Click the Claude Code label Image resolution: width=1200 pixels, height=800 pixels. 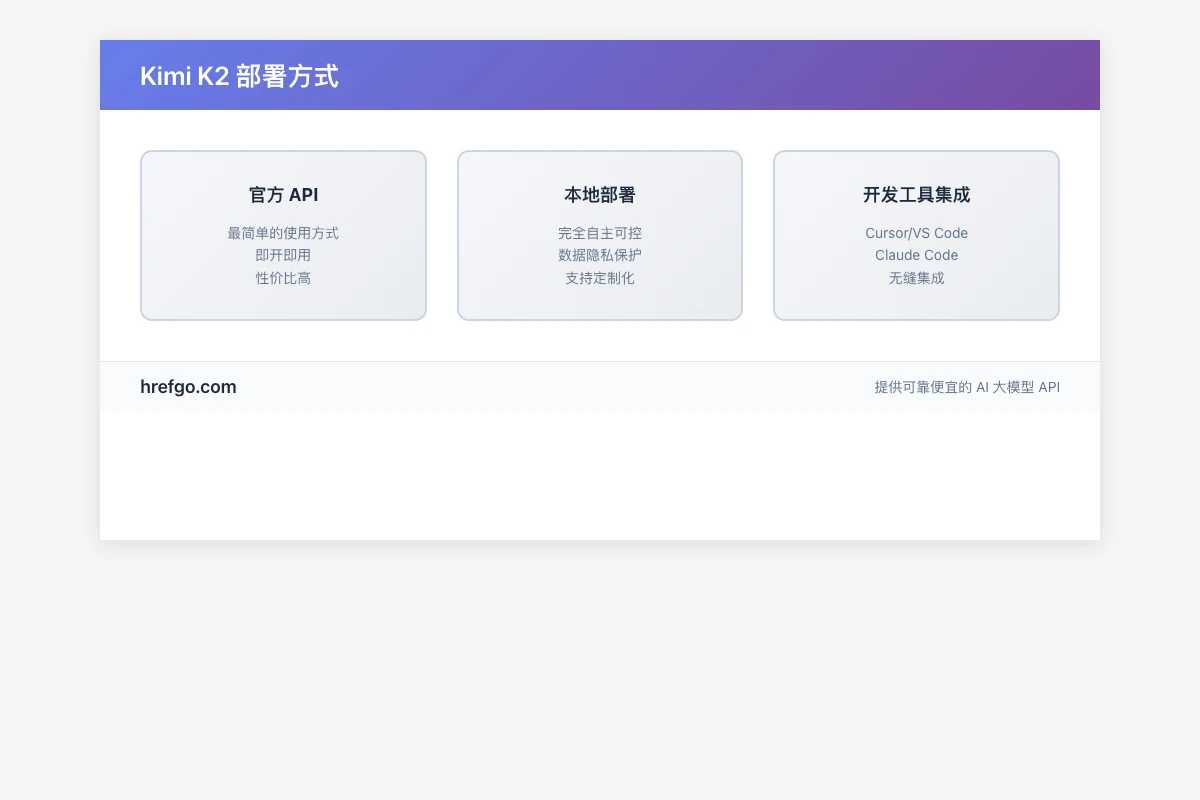pyautogui.click(x=916, y=255)
